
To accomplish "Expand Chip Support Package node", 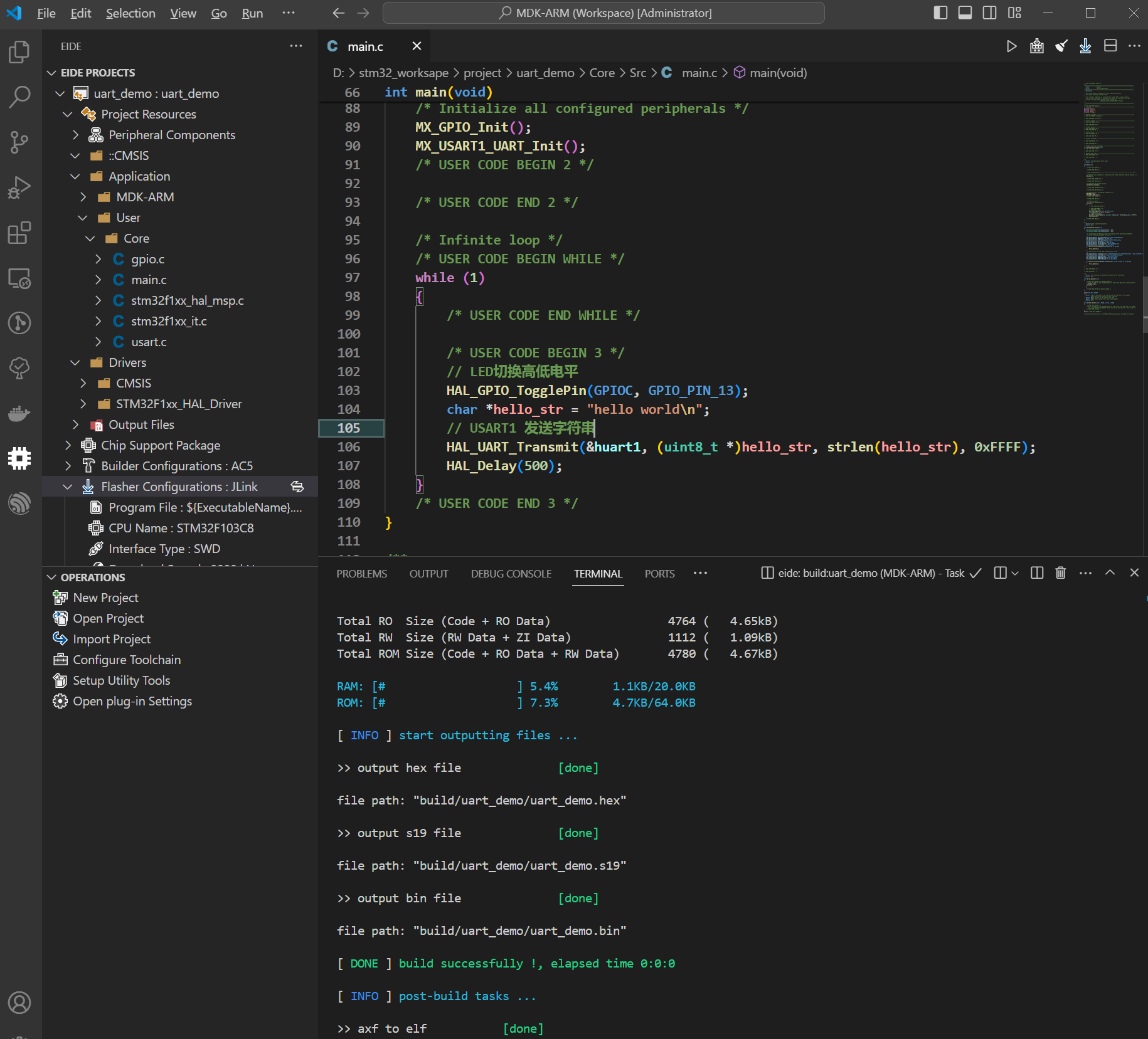I will [68, 445].
